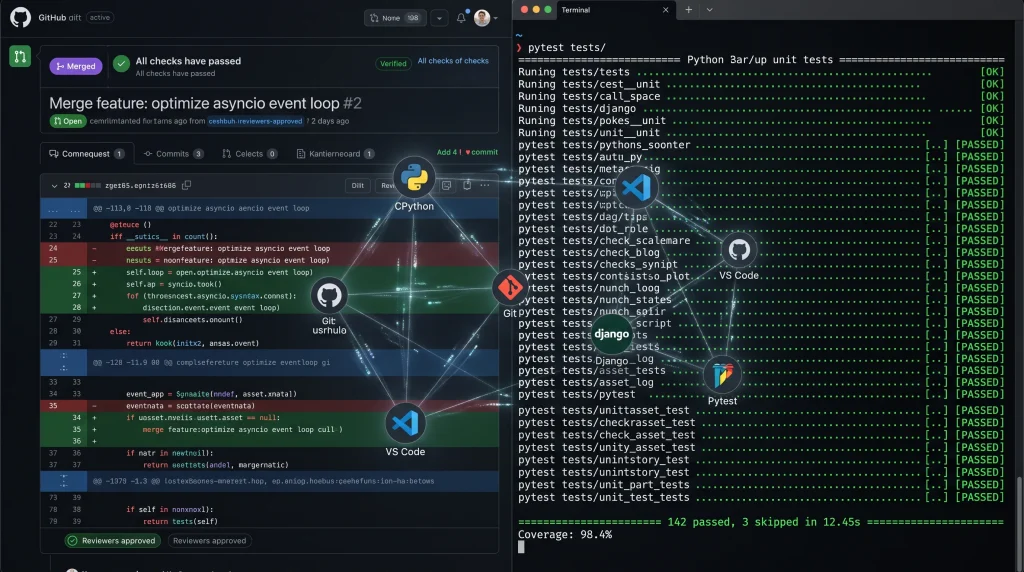Click the red Git logo icon
Screen dimensions: 1024x572
pyautogui.click(x=510, y=287)
